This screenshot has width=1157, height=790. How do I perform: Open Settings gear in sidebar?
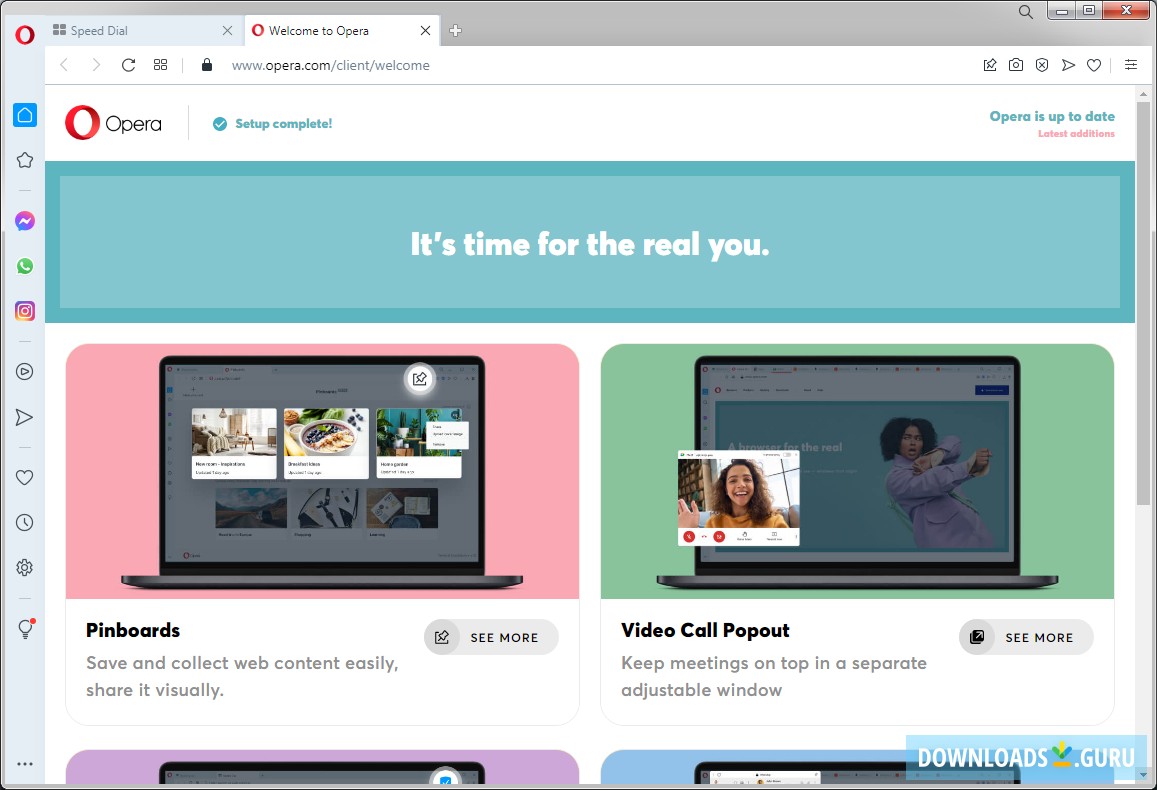pyautogui.click(x=25, y=567)
